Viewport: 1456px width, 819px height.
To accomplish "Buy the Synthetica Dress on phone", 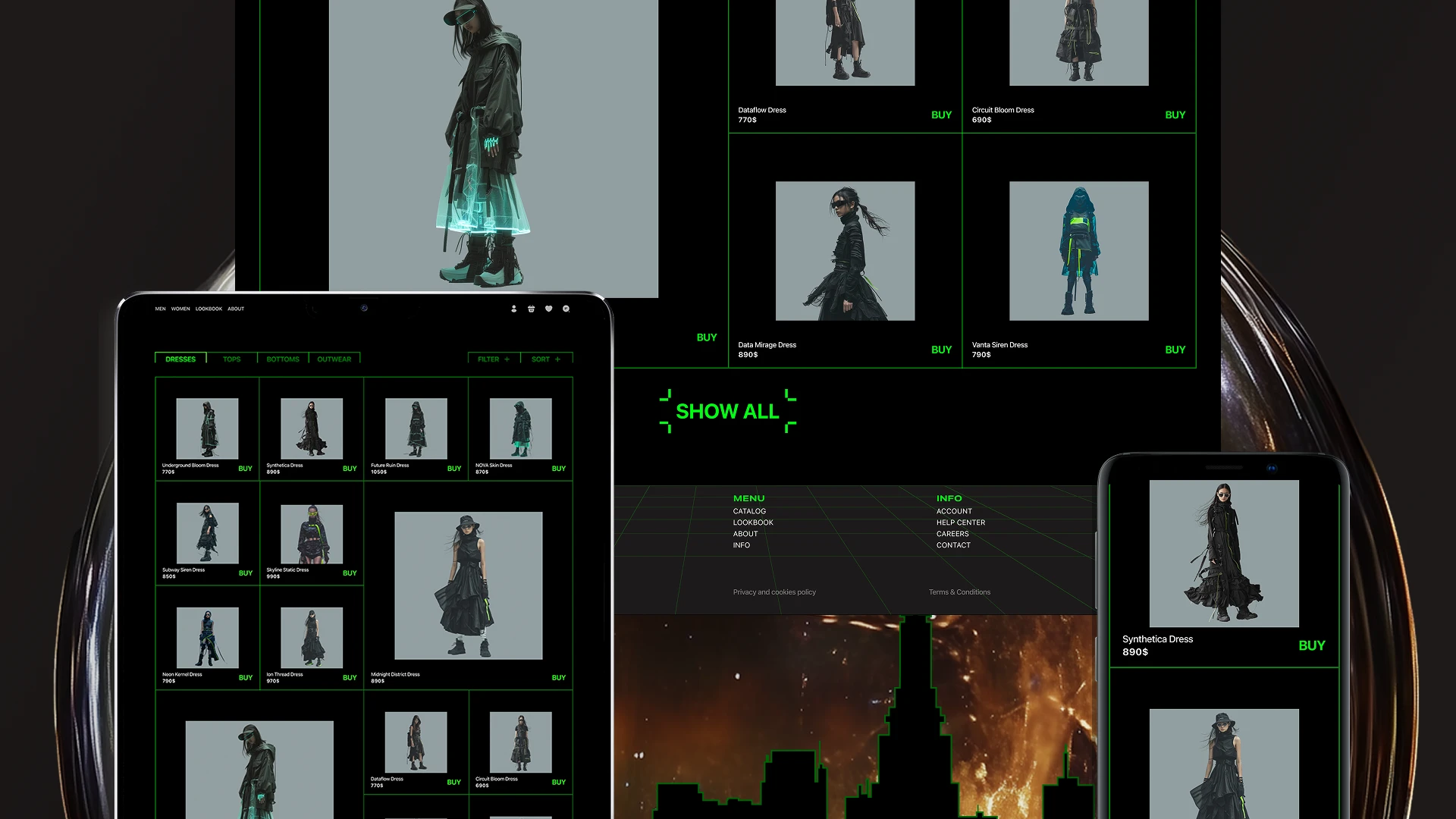I will (x=1311, y=645).
